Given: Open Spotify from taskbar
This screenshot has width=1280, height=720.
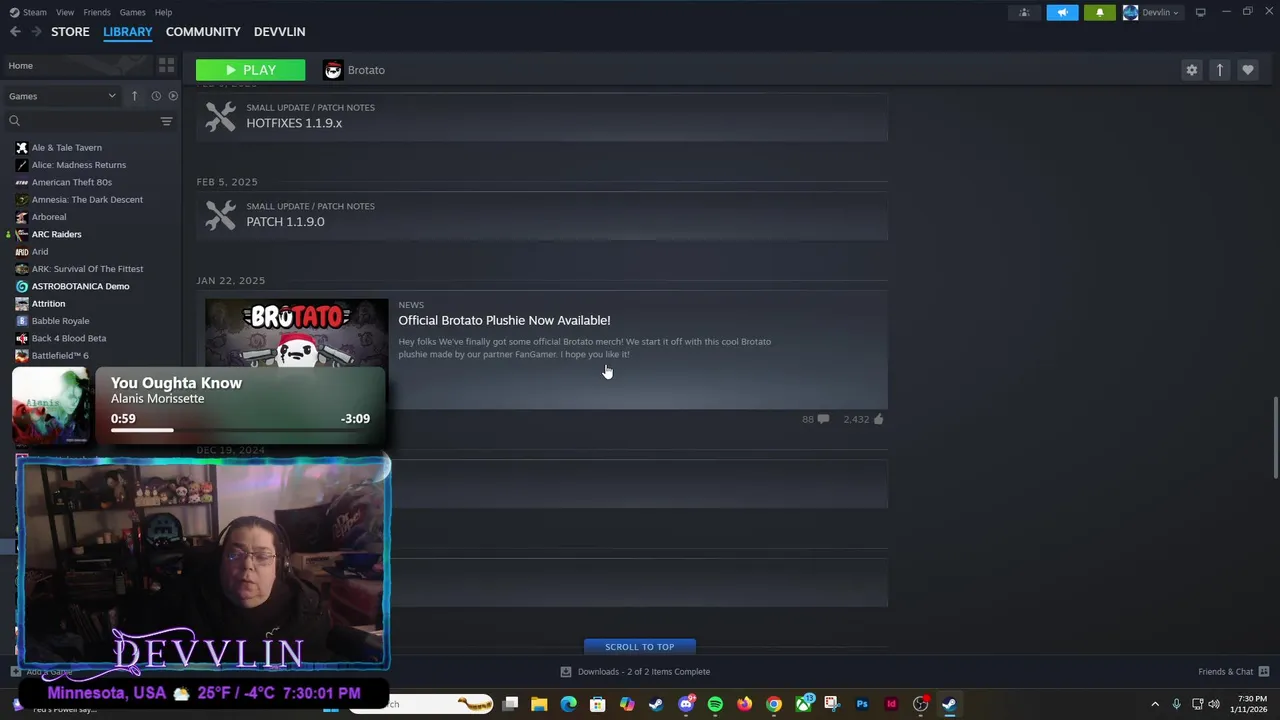Looking at the screenshot, I should 715,704.
